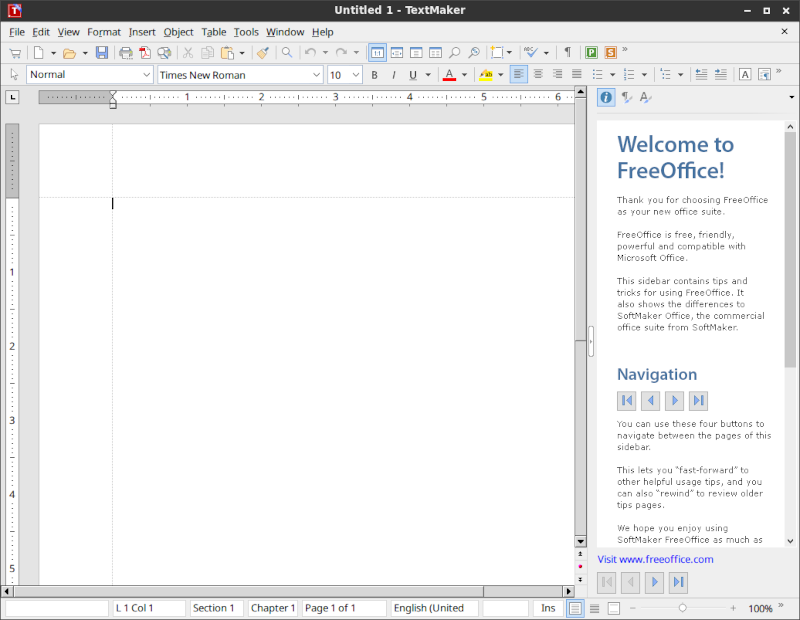Launch PlanMaker with the green P icon
Viewport: 800px width, 620px height.
[591, 53]
